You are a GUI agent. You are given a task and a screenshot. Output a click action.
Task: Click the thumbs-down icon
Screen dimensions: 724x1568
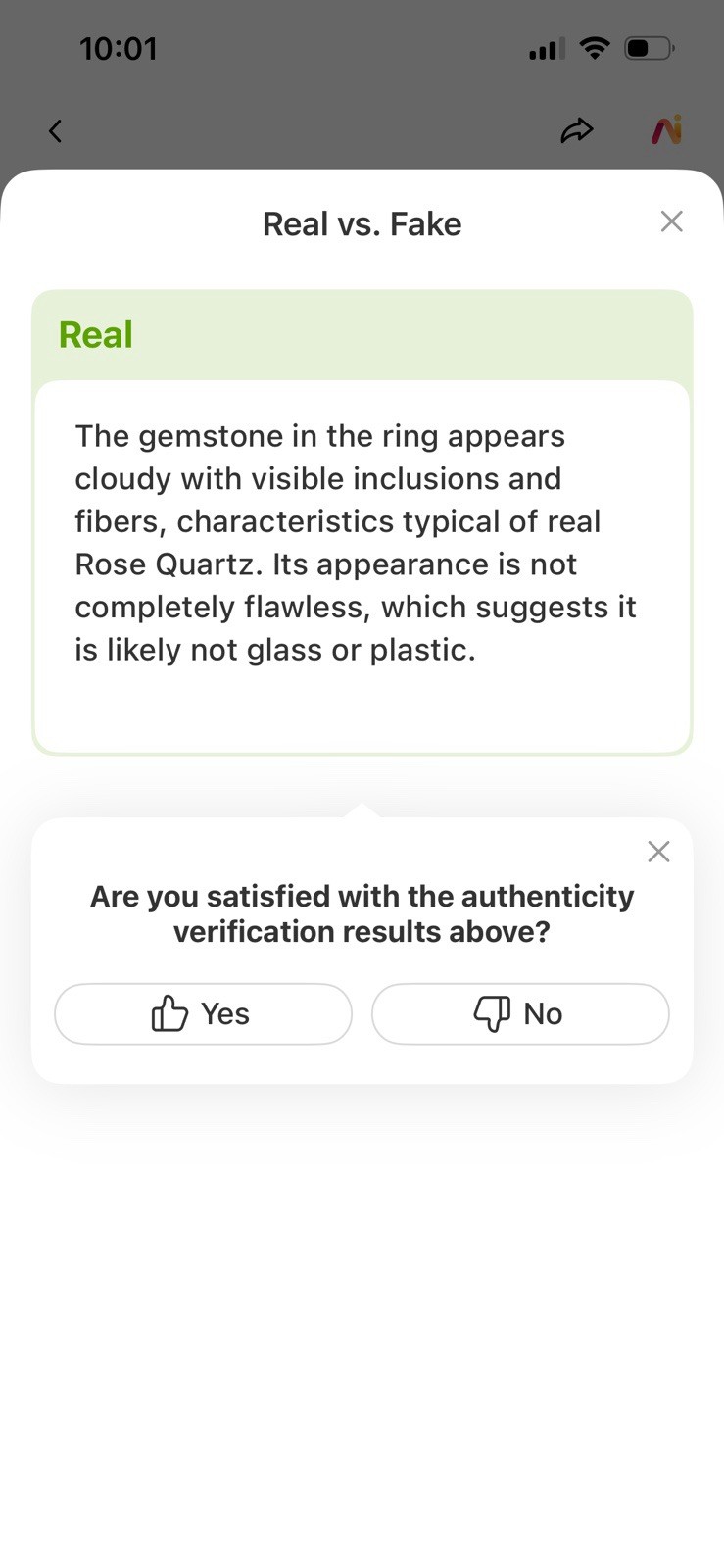(492, 1013)
